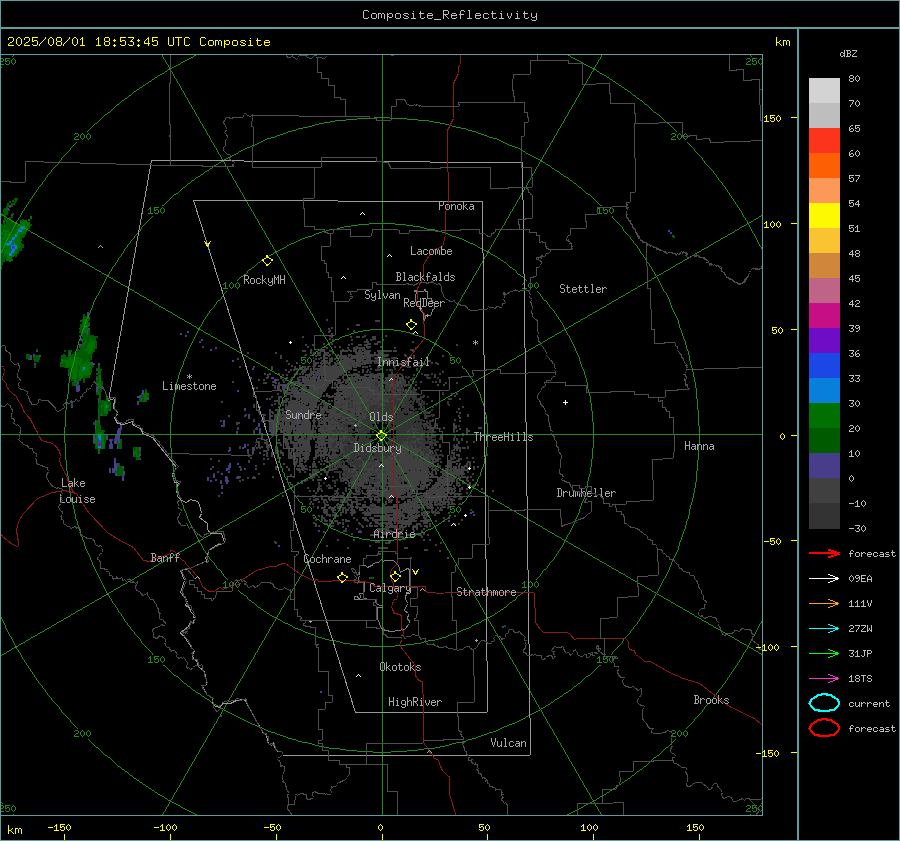Image resolution: width=900 pixels, height=841 pixels.
Task: Click the Sundre city label
Action: pyautogui.click(x=303, y=414)
